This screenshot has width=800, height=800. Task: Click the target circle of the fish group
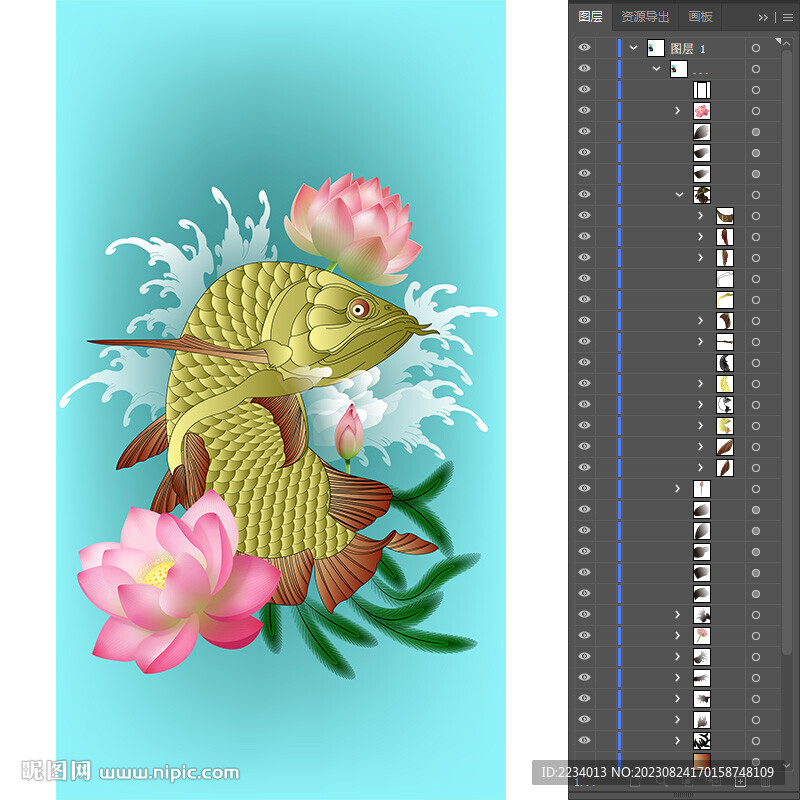[x=756, y=195]
